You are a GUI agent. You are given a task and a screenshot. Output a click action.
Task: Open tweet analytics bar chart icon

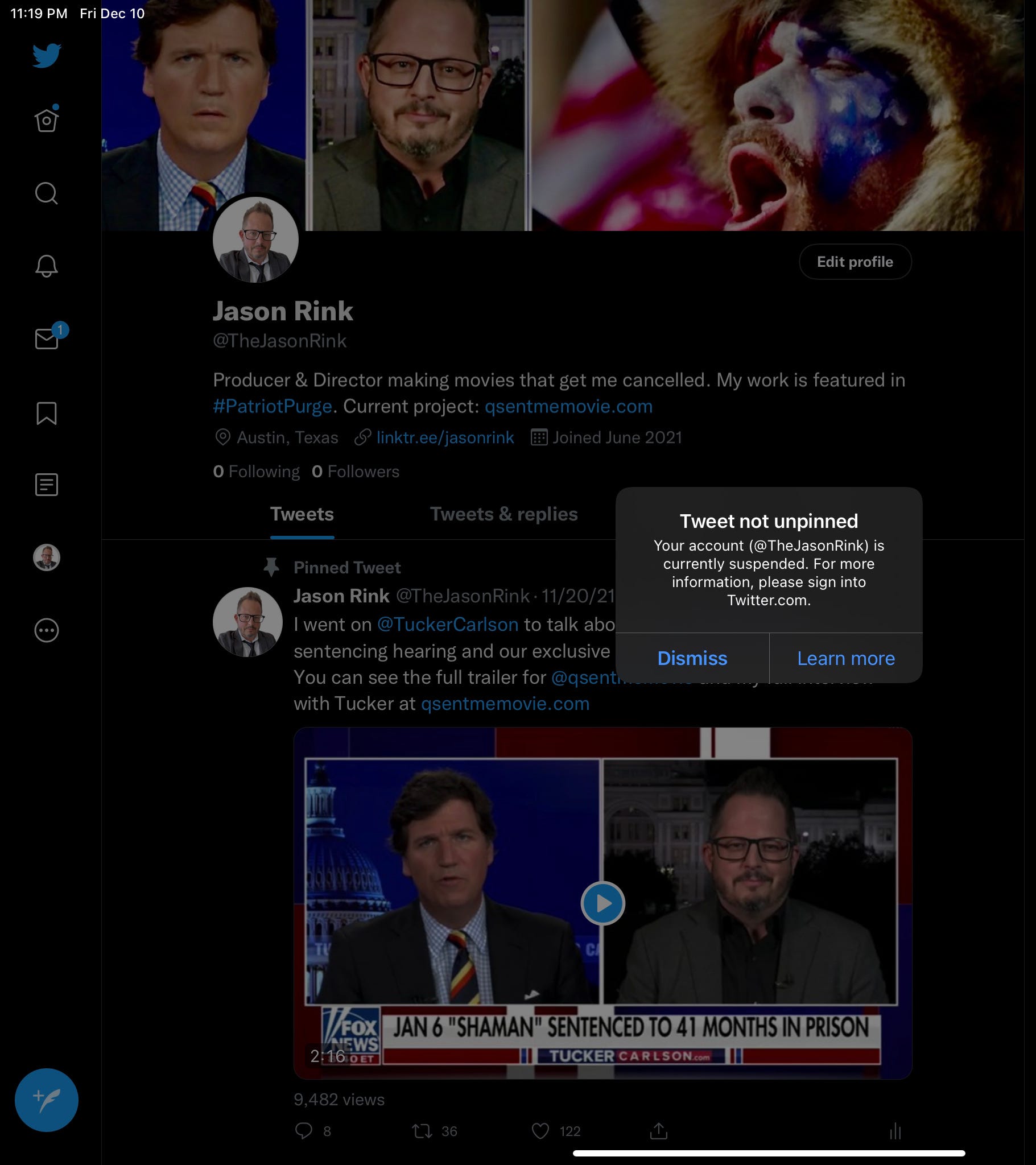tap(895, 1131)
